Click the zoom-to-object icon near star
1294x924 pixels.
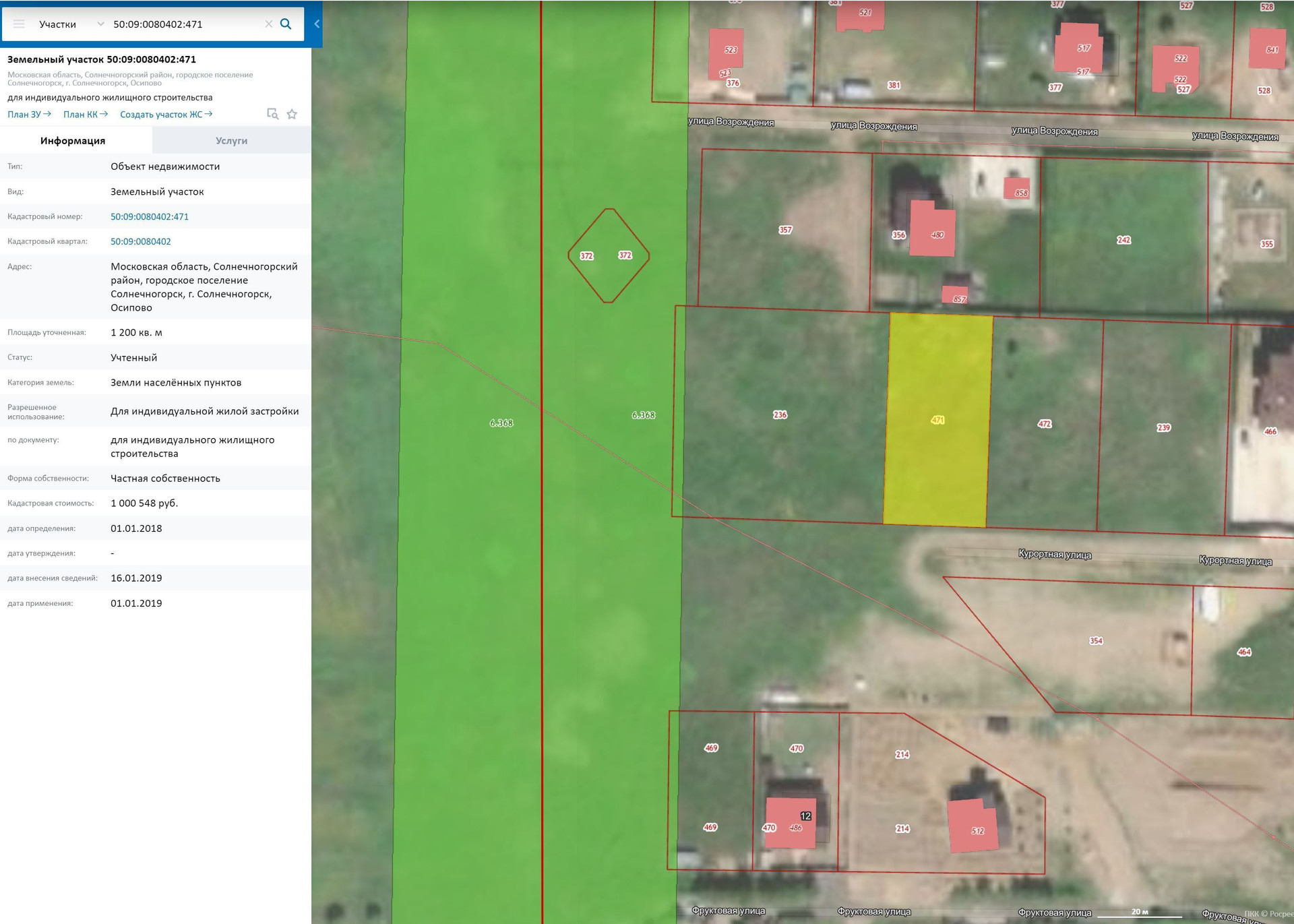coord(272,114)
